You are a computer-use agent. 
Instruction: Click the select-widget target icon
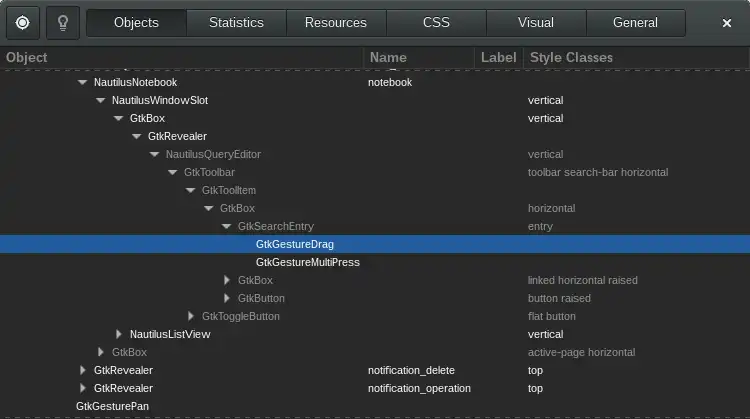pyautogui.click(x=22, y=23)
